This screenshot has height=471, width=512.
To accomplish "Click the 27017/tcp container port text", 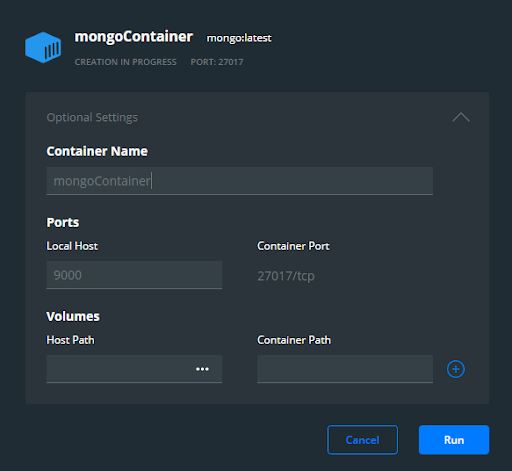I will click(x=286, y=276).
